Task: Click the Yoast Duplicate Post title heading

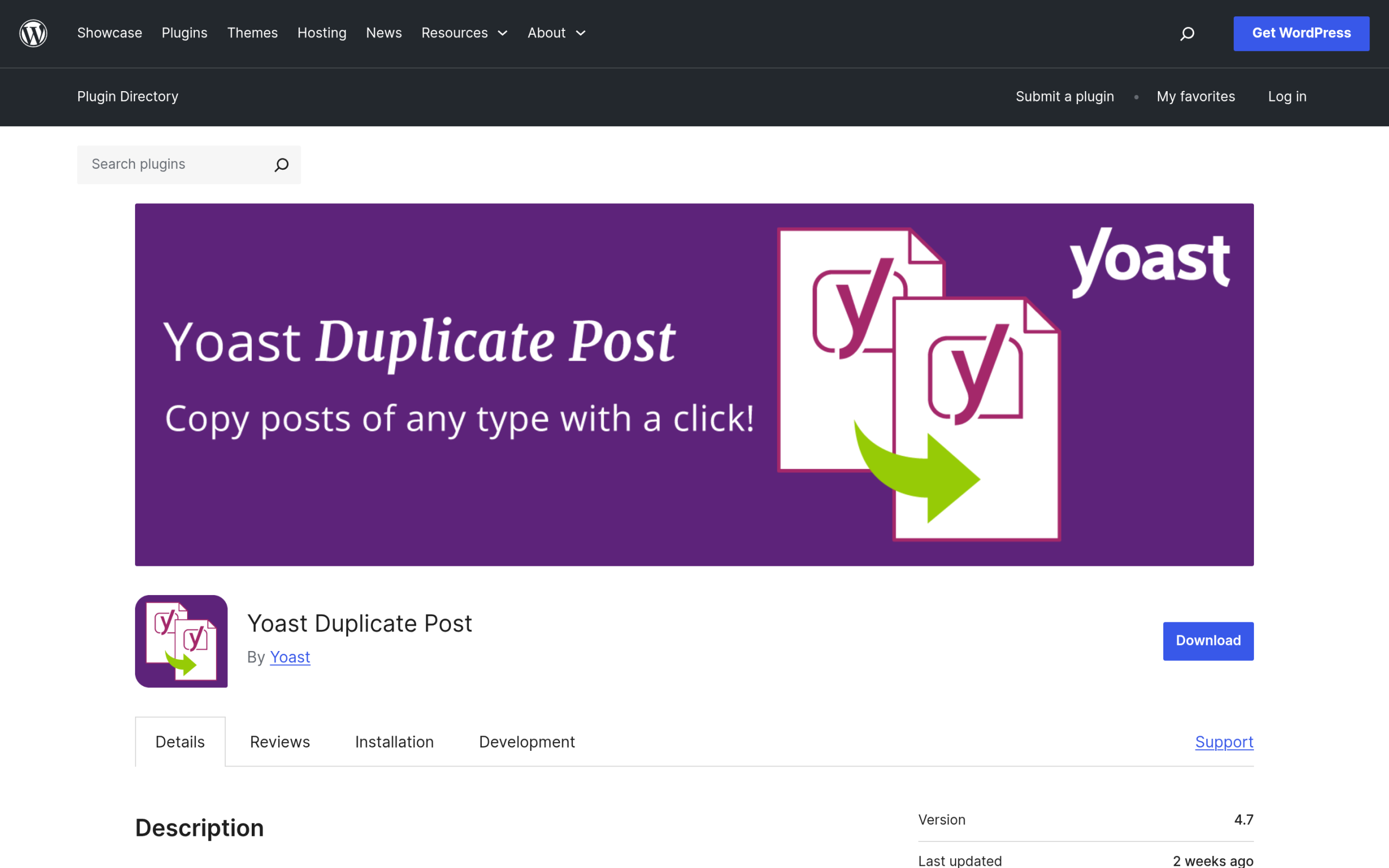Action: point(360,623)
